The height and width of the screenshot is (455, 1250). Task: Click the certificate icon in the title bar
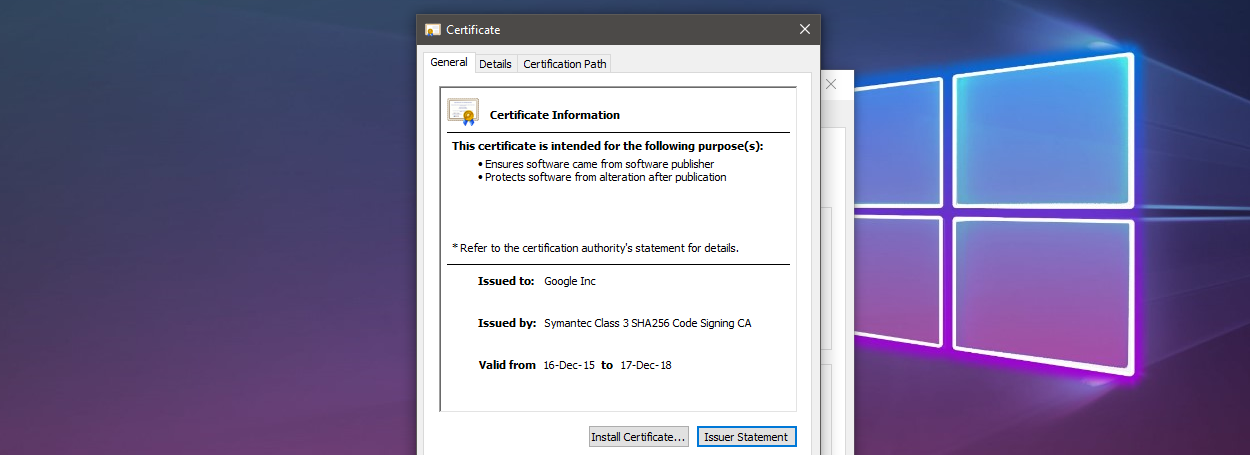(433, 30)
